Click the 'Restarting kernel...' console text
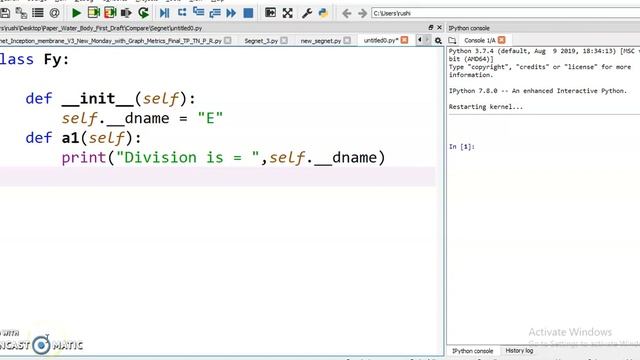This screenshot has height=360, width=640. [485, 107]
